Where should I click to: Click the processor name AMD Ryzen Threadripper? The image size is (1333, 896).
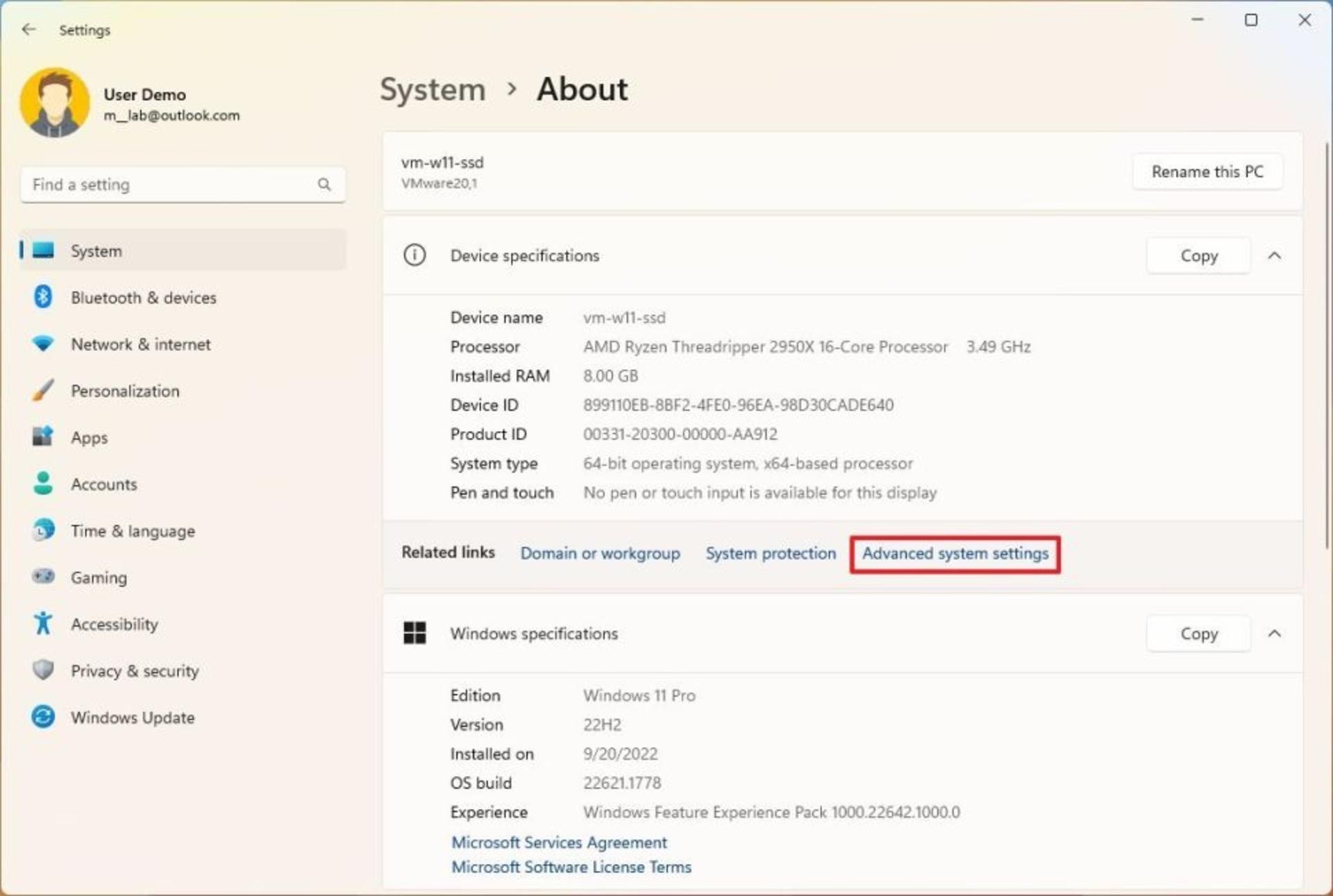tap(765, 346)
